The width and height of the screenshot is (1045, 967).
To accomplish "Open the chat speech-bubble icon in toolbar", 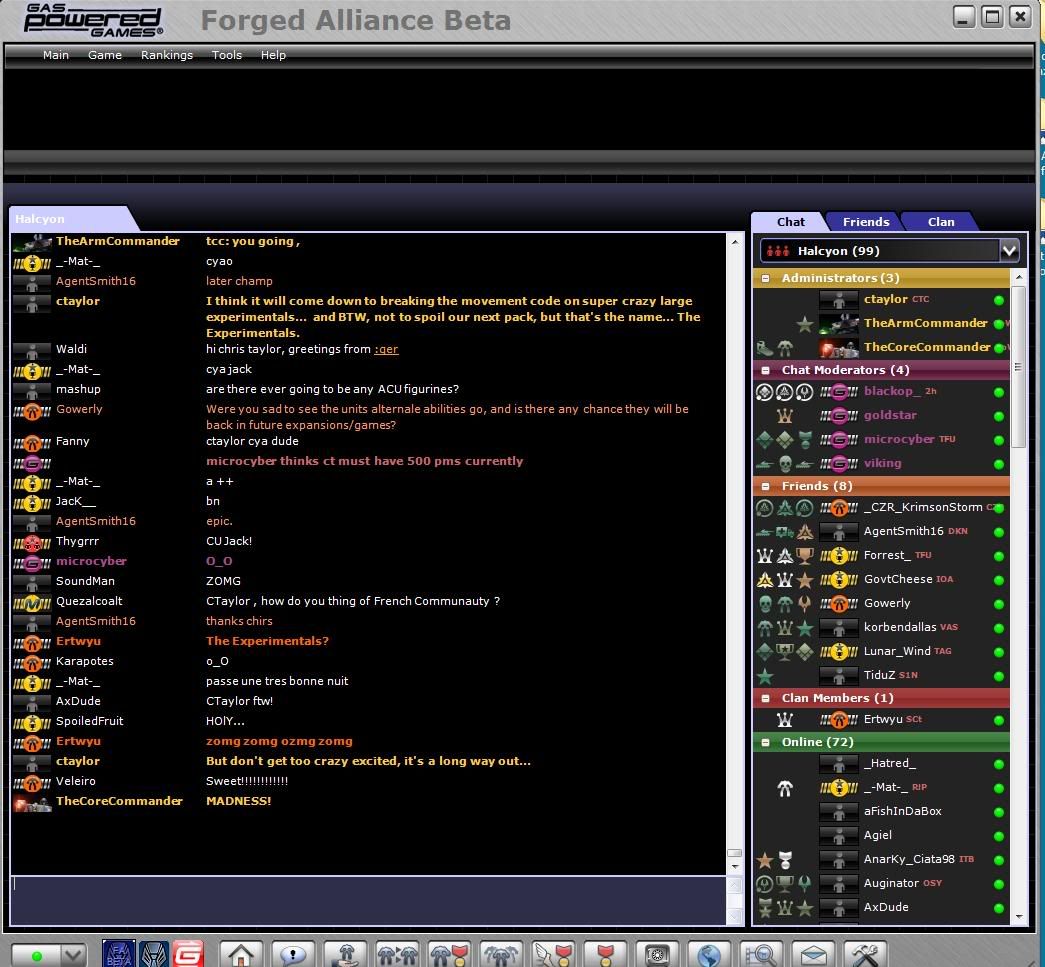I will pos(293,954).
